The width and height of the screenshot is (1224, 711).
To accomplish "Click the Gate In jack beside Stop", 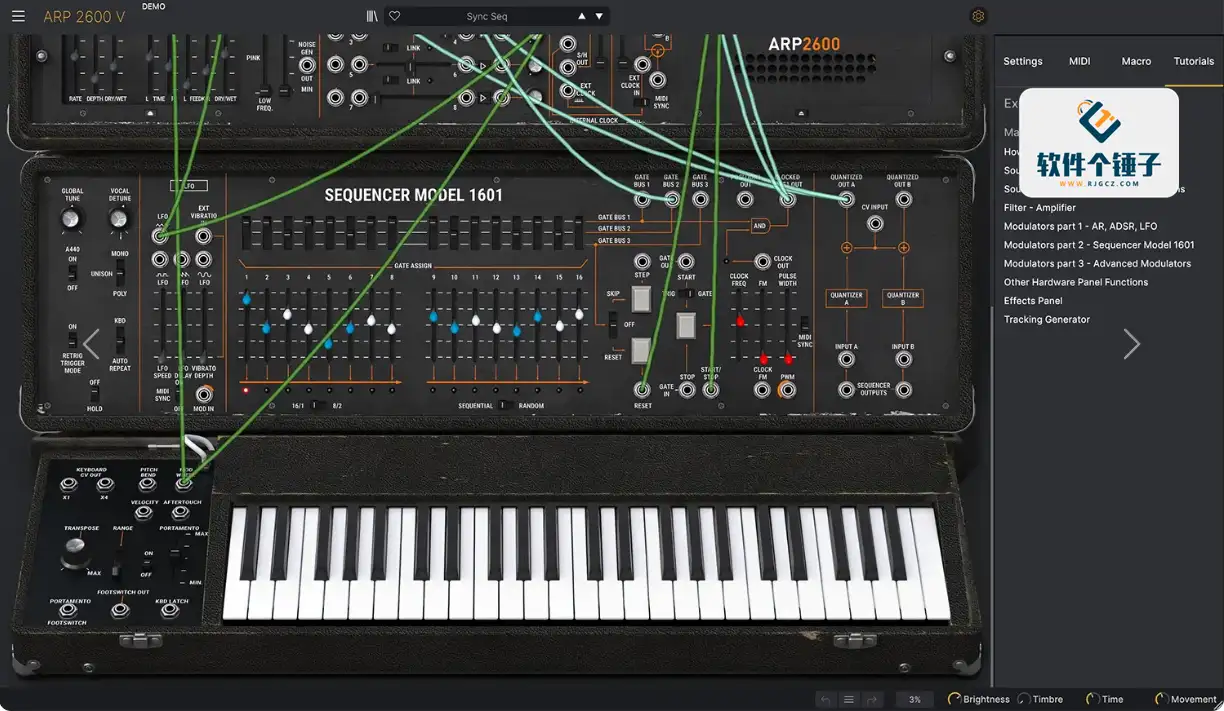I will pos(687,390).
